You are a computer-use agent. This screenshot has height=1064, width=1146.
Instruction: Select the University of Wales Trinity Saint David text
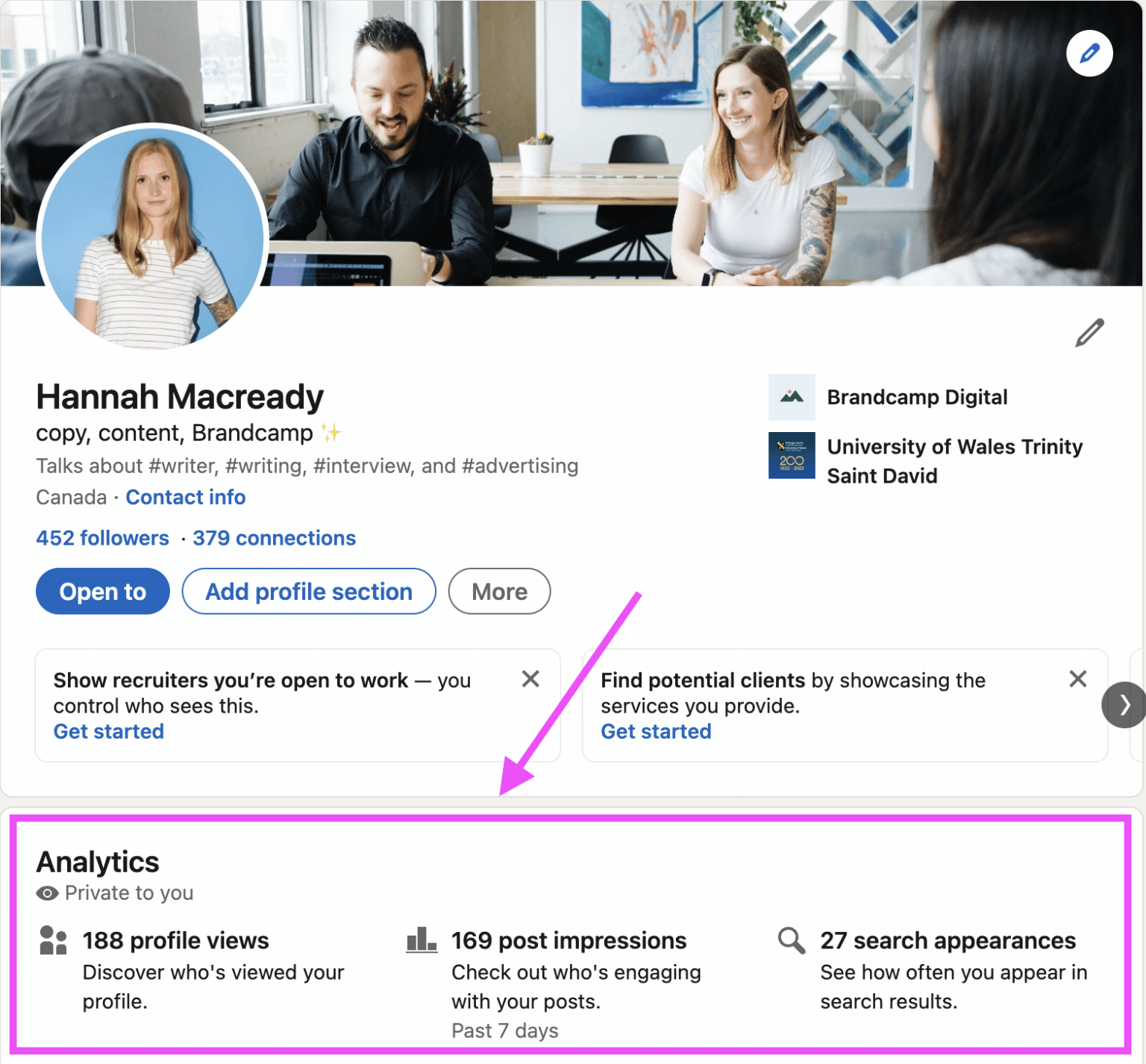955,460
